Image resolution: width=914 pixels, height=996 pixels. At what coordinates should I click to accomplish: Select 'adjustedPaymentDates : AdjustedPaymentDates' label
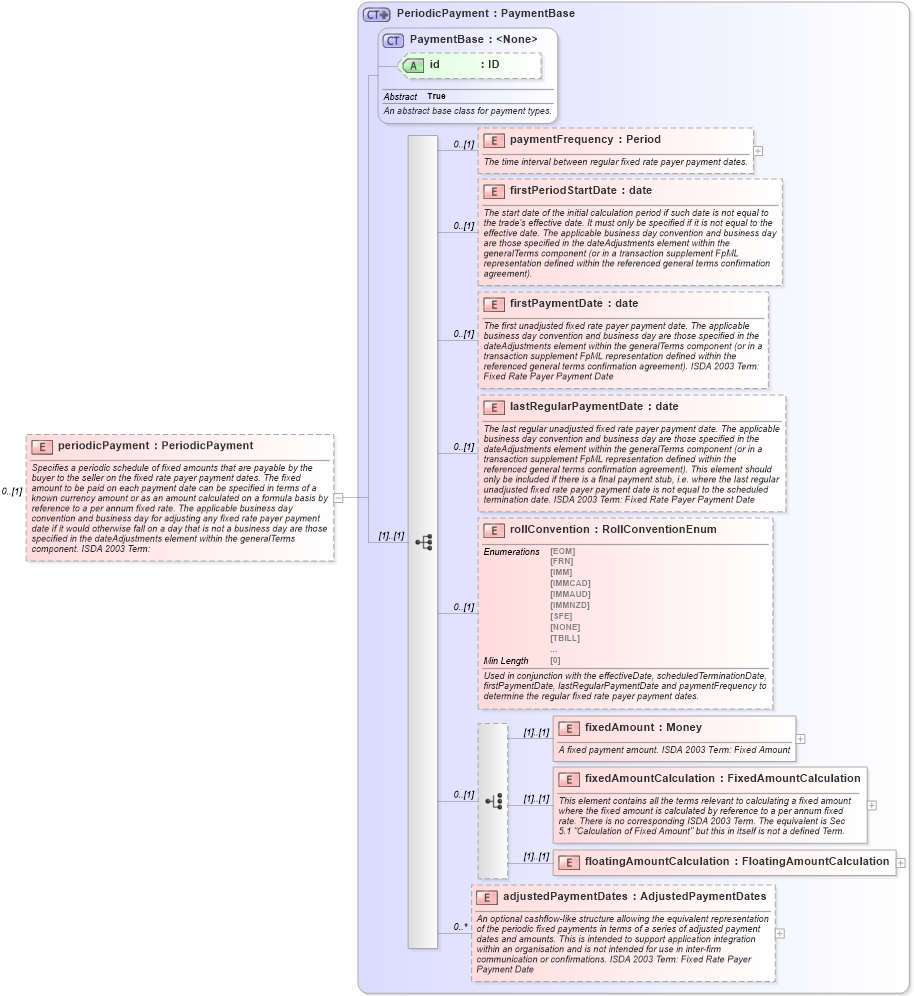[x=635, y=897]
